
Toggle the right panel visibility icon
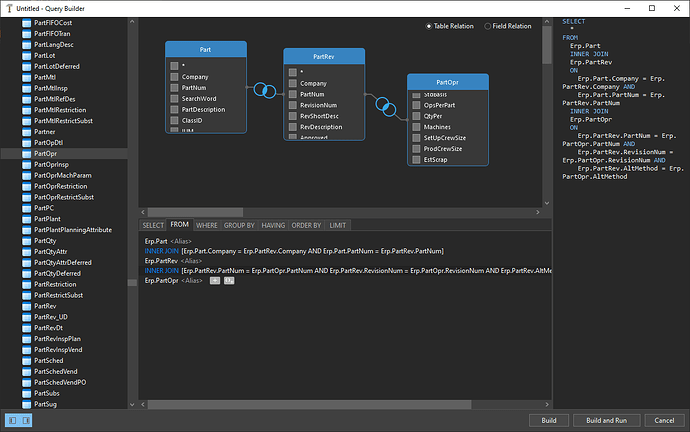pos(26,421)
